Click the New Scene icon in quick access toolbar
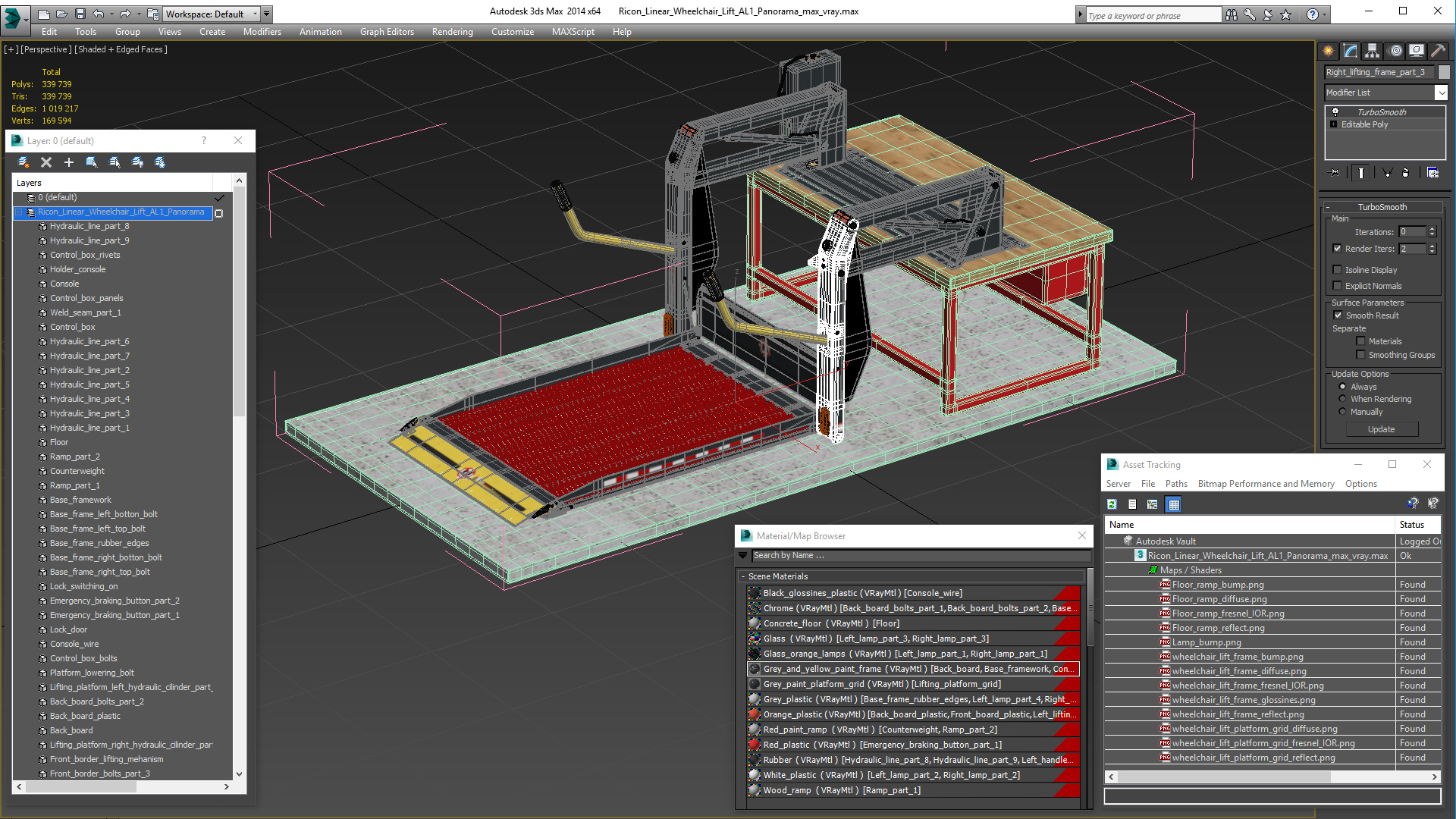 44,14
